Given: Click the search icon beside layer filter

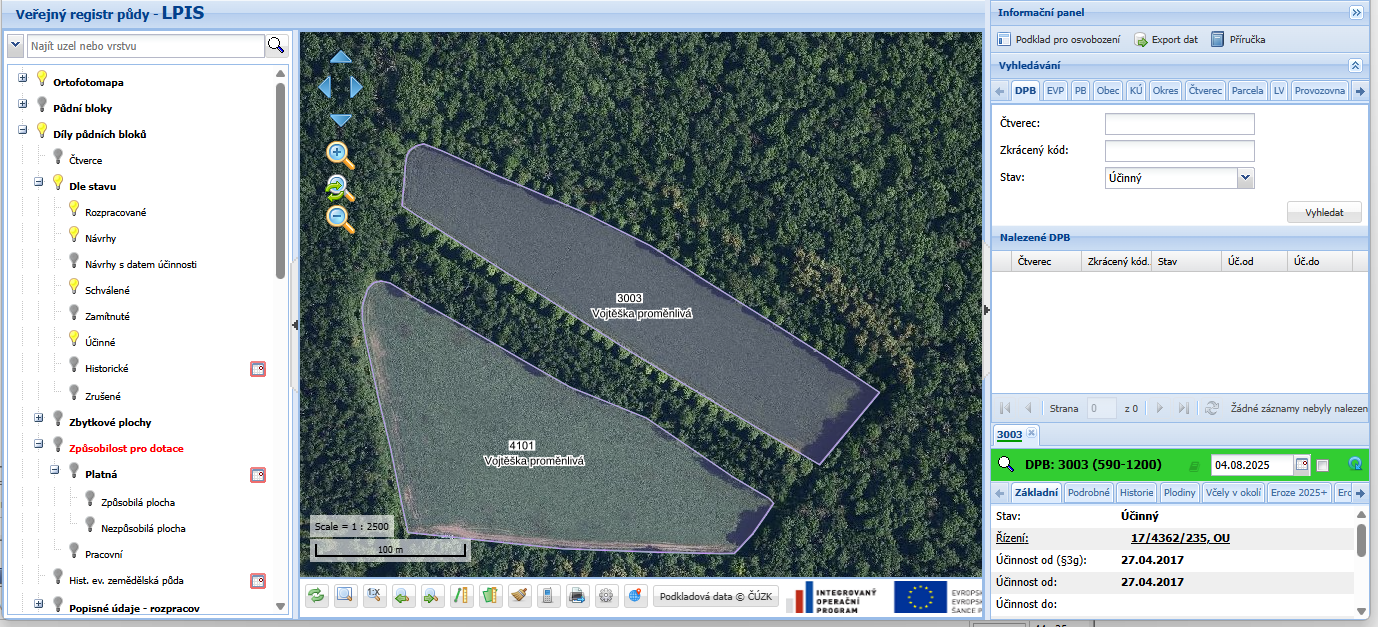Looking at the screenshot, I should tap(276, 46).
